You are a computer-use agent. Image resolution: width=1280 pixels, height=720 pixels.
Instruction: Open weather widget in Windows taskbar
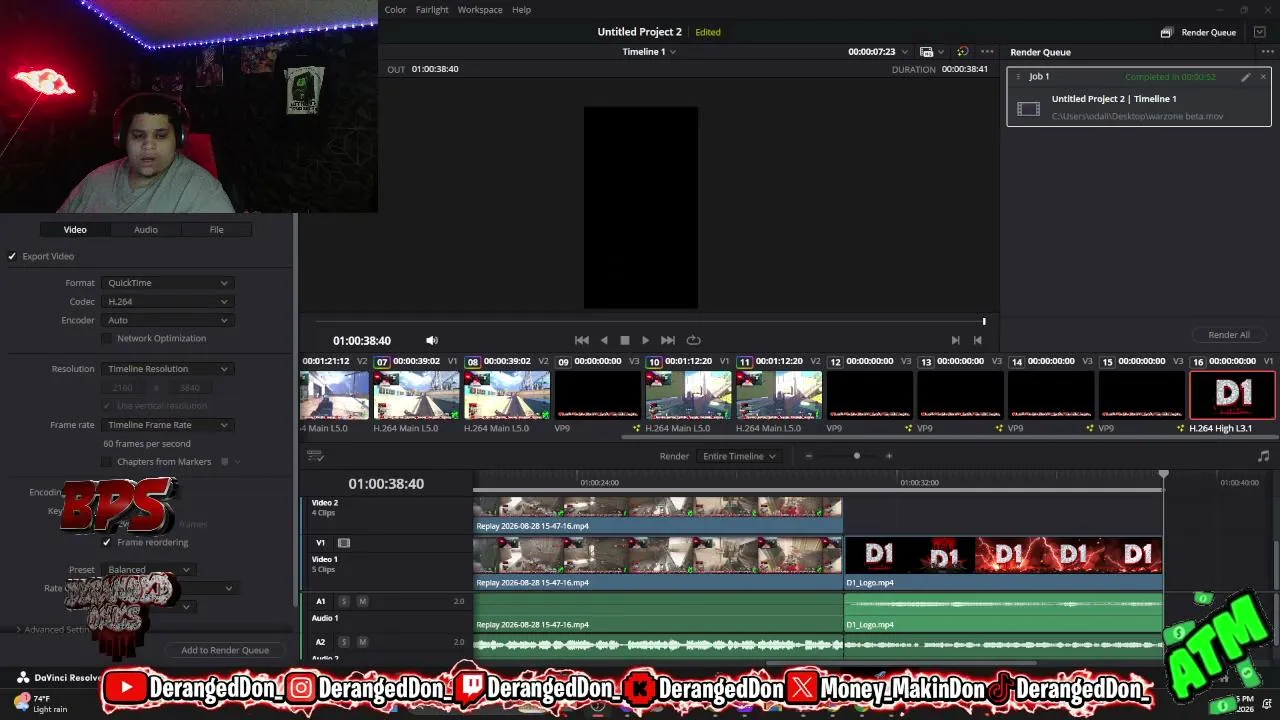40,703
